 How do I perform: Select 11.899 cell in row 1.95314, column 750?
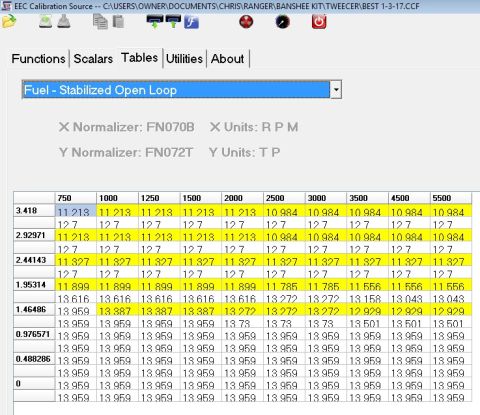point(76,286)
